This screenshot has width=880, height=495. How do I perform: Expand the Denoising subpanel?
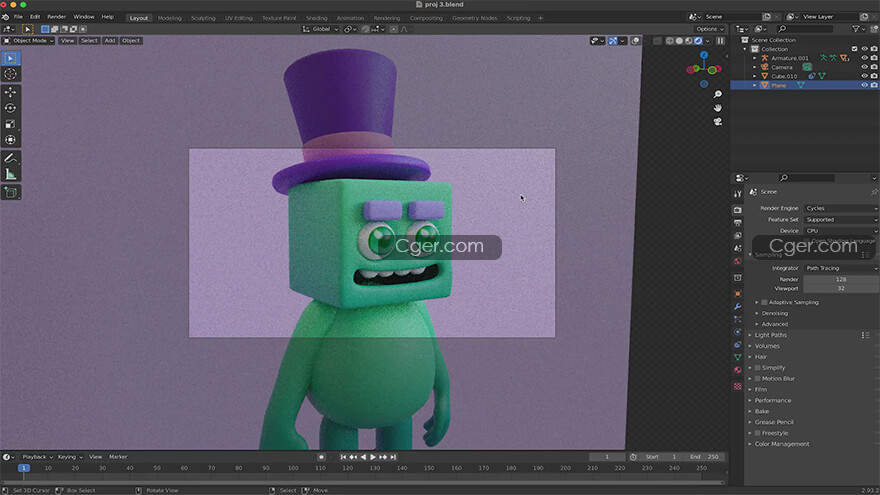pos(774,313)
